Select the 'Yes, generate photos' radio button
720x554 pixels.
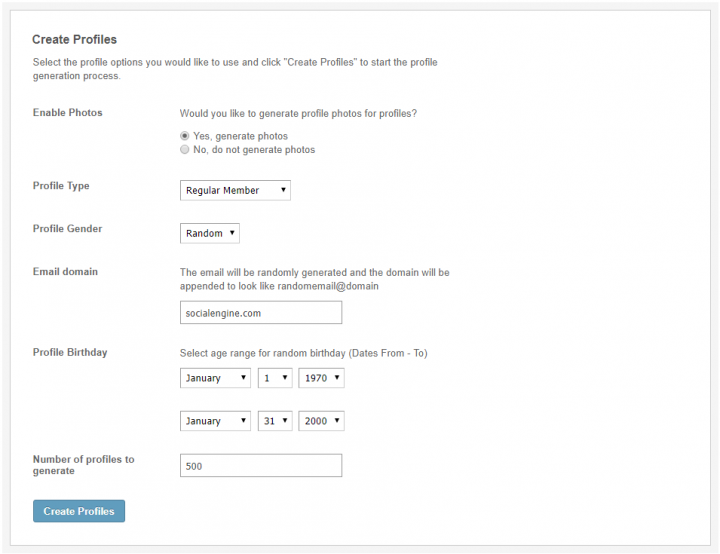[185, 136]
